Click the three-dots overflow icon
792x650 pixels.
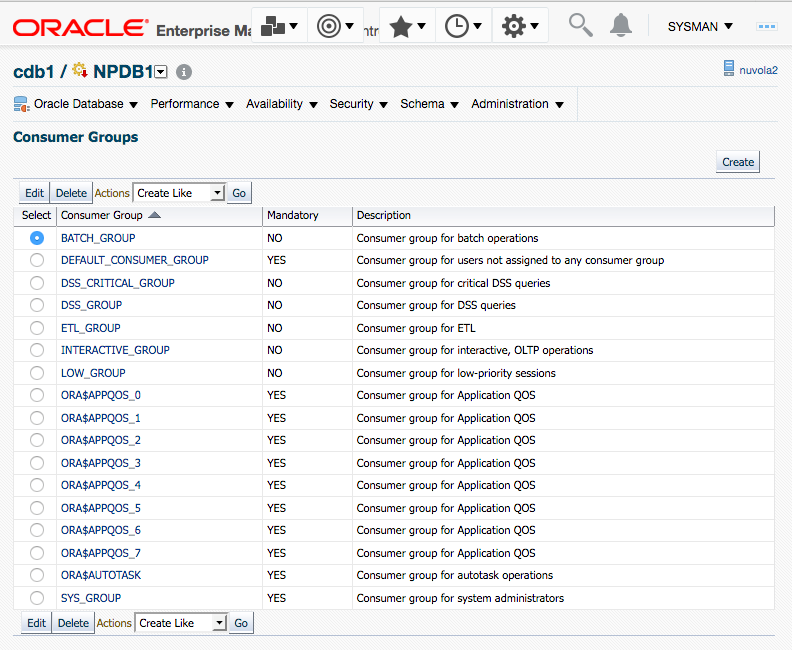(x=766, y=26)
